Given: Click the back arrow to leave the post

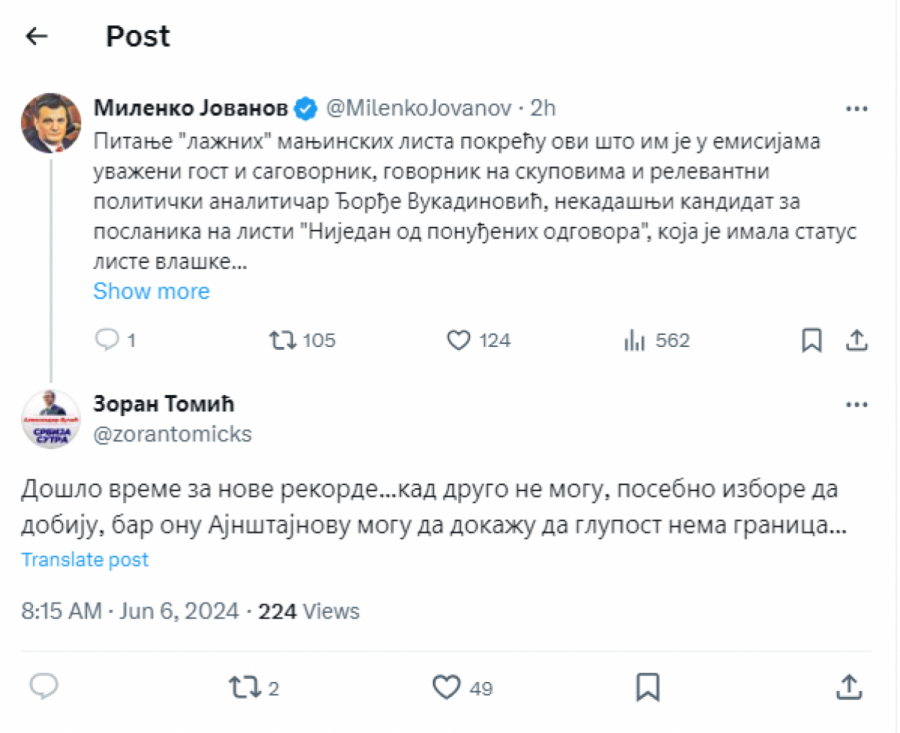Looking at the screenshot, I should [x=36, y=36].
